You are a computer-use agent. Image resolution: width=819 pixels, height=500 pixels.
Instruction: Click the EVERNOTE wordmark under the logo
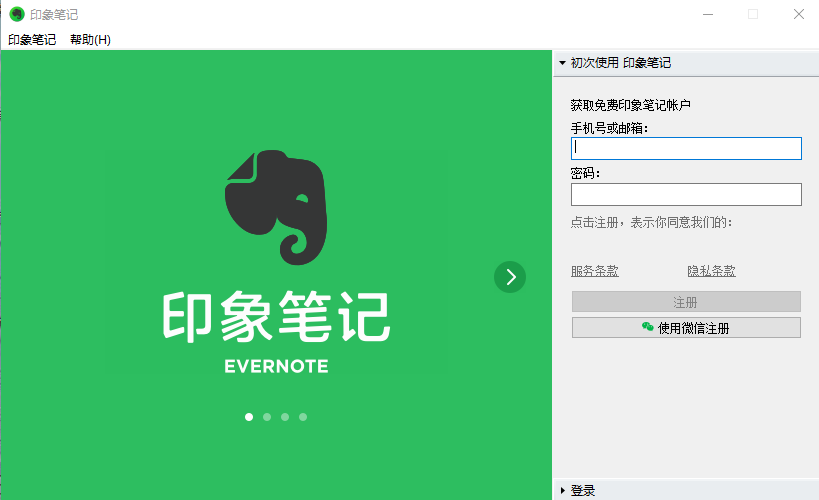pos(276,366)
